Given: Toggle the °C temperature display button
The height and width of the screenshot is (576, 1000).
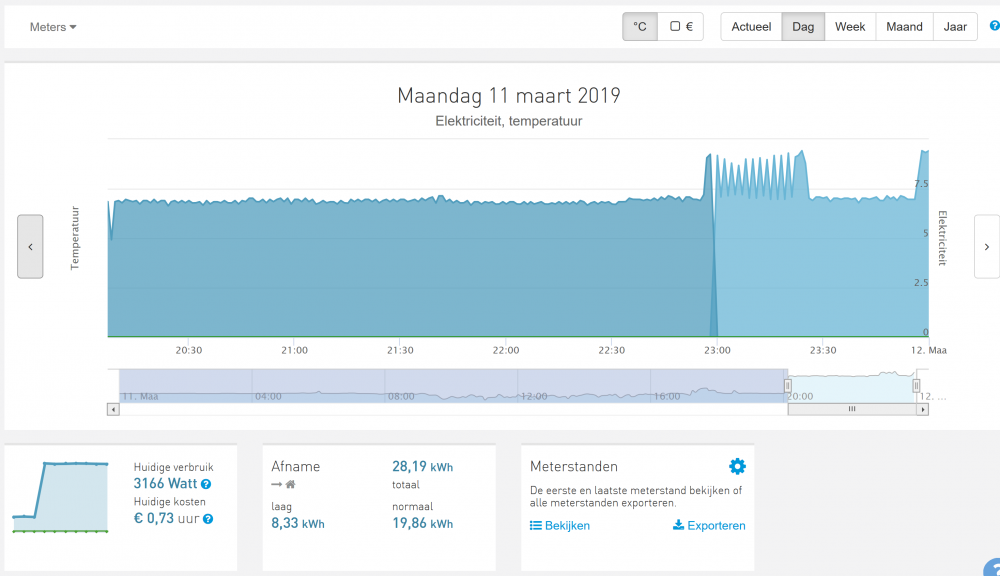Looking at the screenshot, I should click(640, 27).
